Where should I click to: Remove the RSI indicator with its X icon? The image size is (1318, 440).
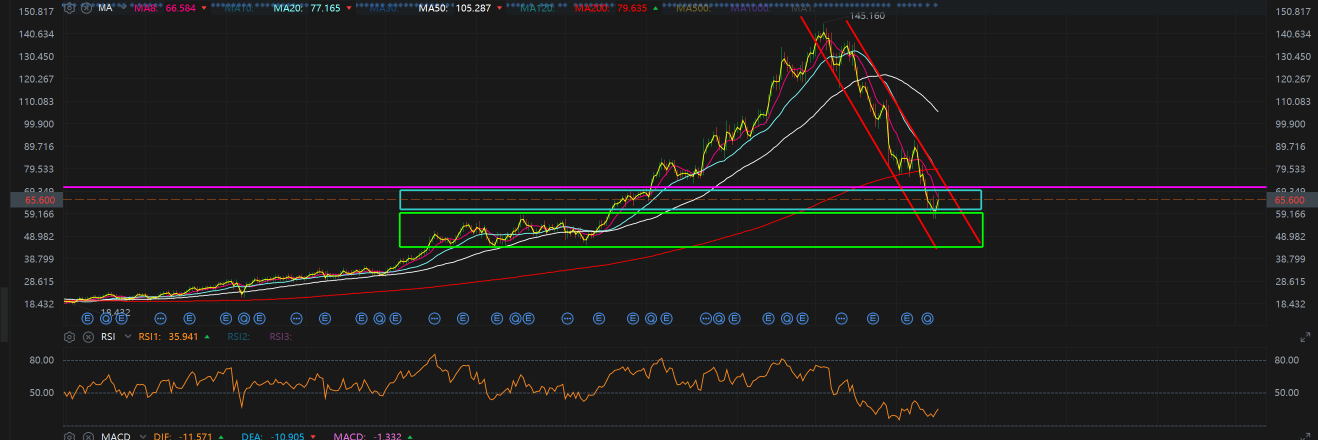tap(87, 337)
